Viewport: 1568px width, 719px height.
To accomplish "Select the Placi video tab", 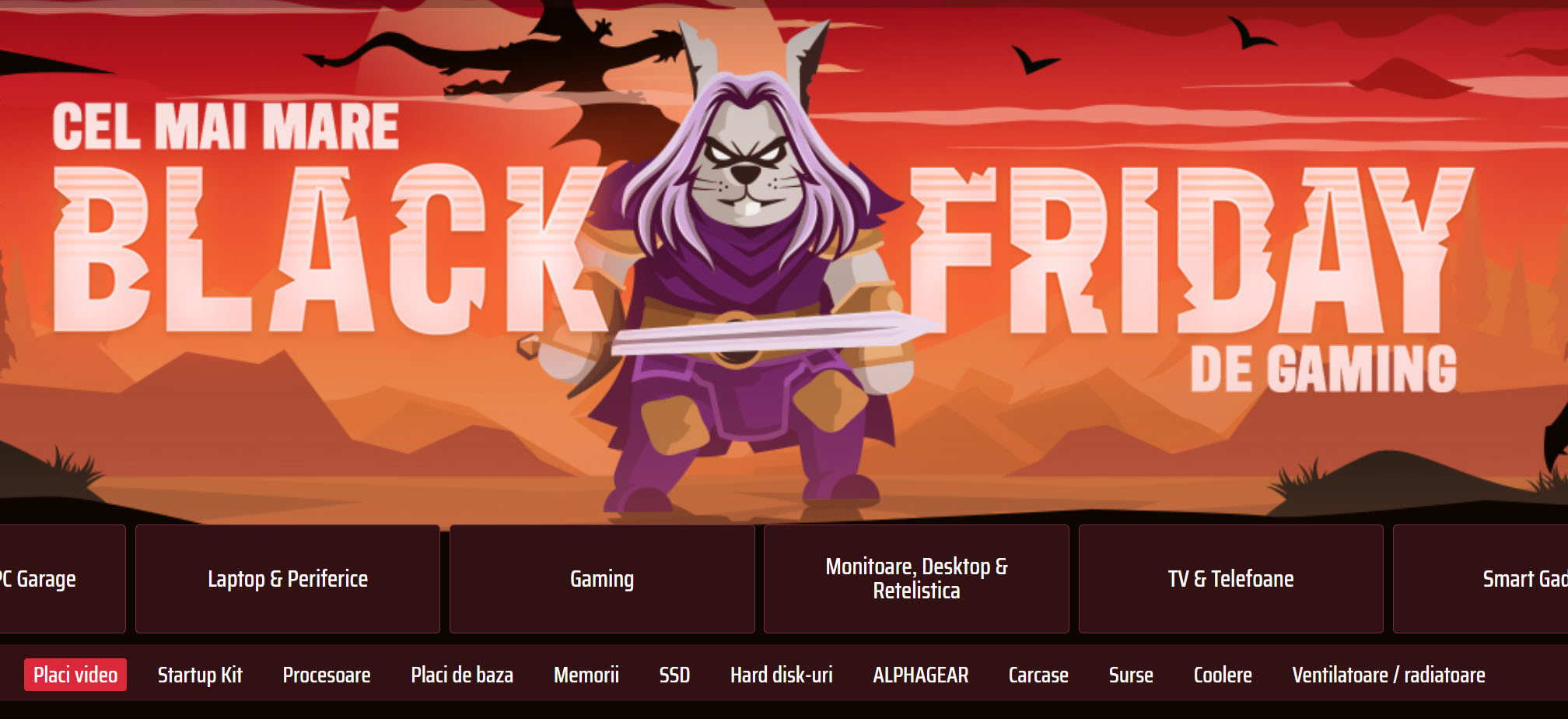I will [x=75, y=675].
